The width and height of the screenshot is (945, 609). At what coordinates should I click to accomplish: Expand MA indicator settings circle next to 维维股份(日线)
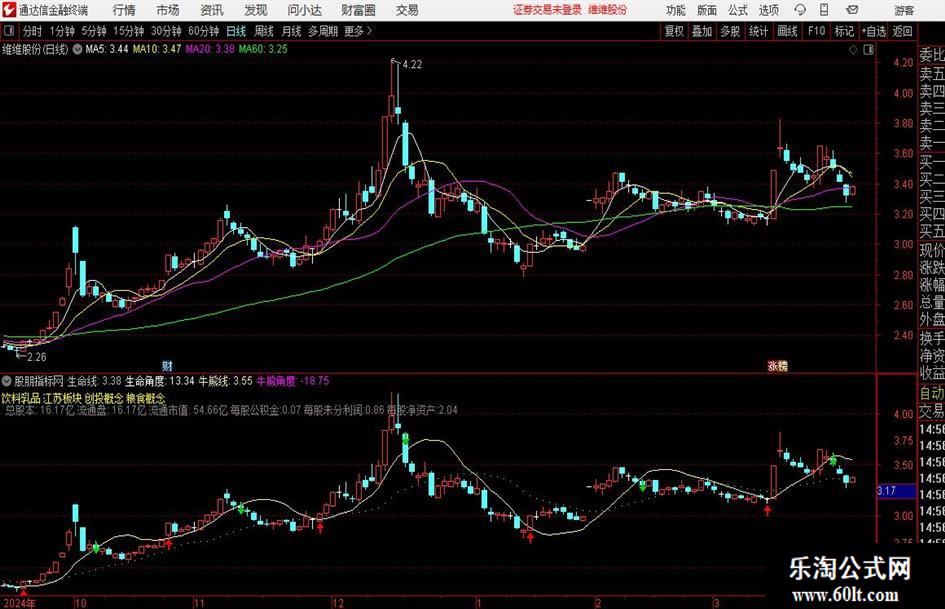pos(77,49)
